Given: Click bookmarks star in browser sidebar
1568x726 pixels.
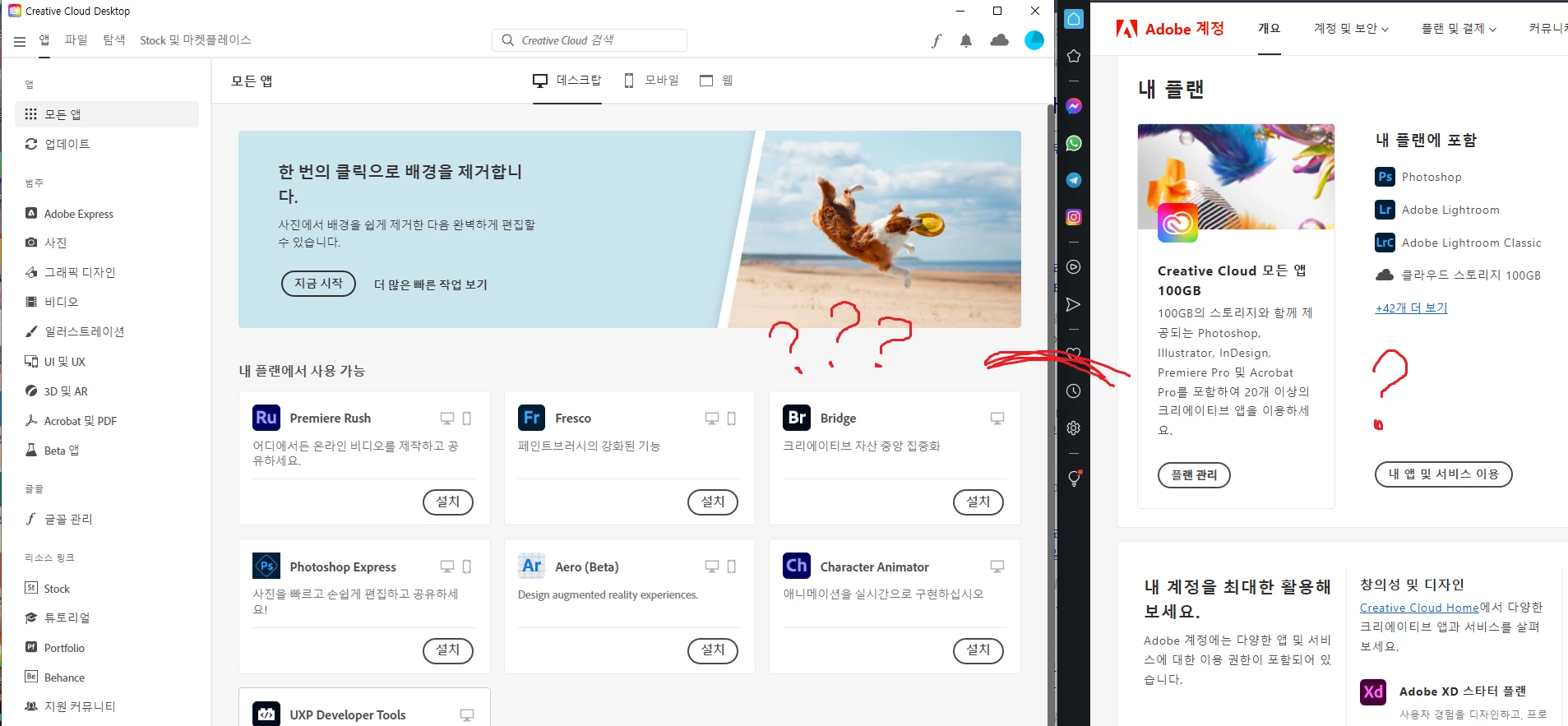Looking at the screenshot, I should tap(1074, 56).
